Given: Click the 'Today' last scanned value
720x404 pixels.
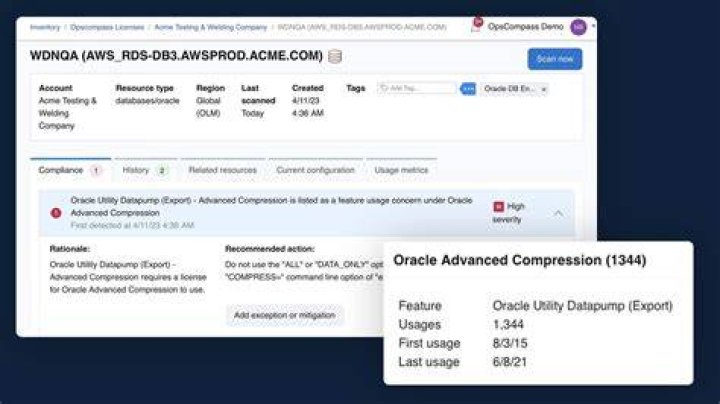Looking at the screenshot, I should click(253, 113).
